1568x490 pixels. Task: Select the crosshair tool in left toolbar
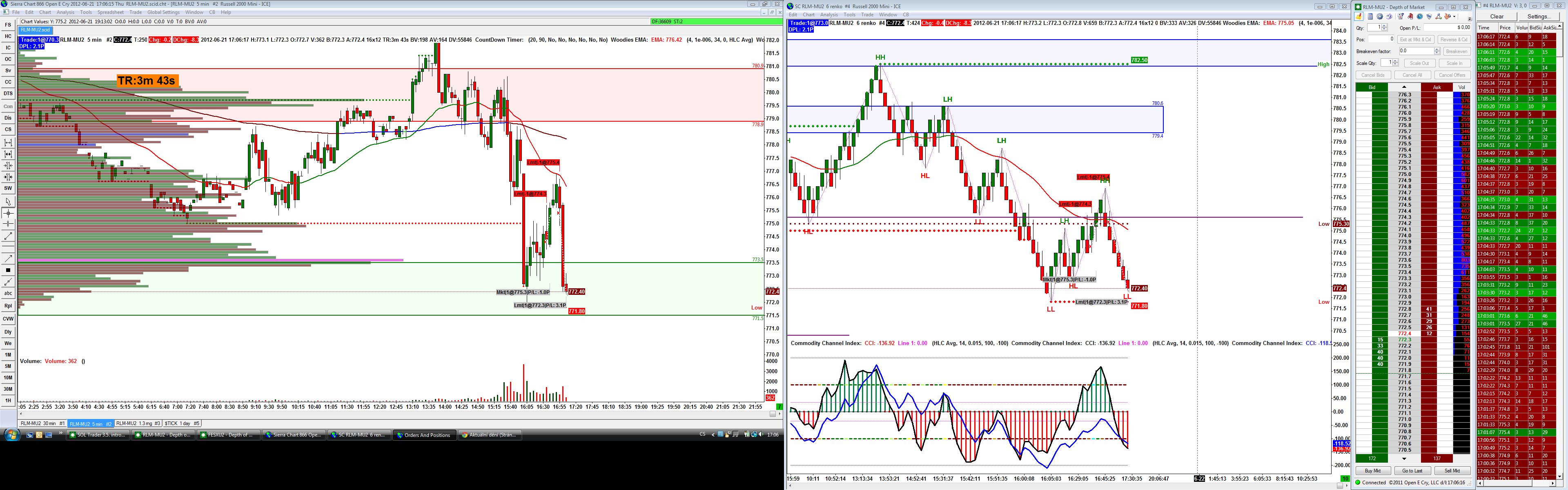(x=8, y=213)
